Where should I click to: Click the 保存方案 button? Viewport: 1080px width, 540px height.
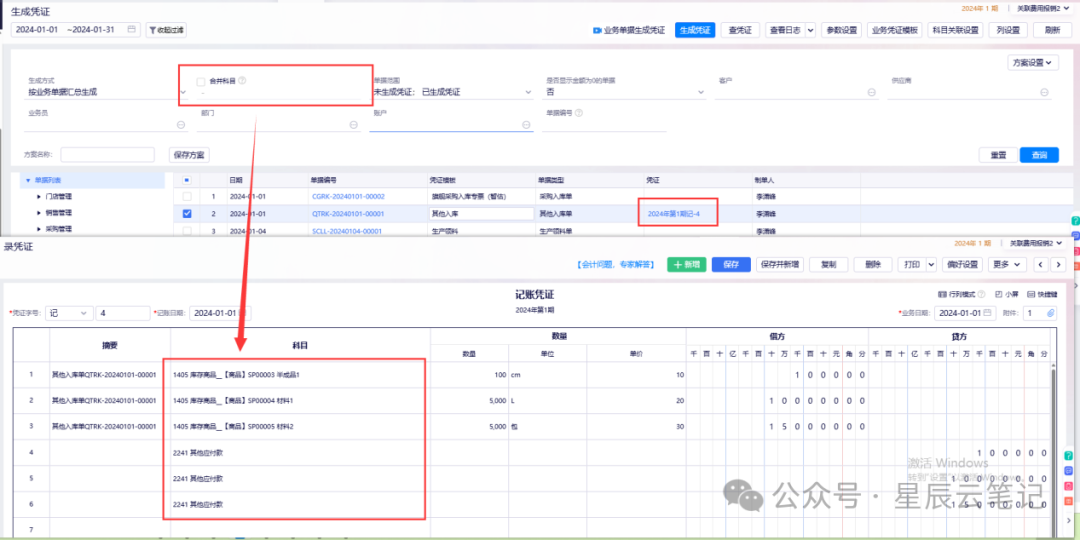click(189, 154)
